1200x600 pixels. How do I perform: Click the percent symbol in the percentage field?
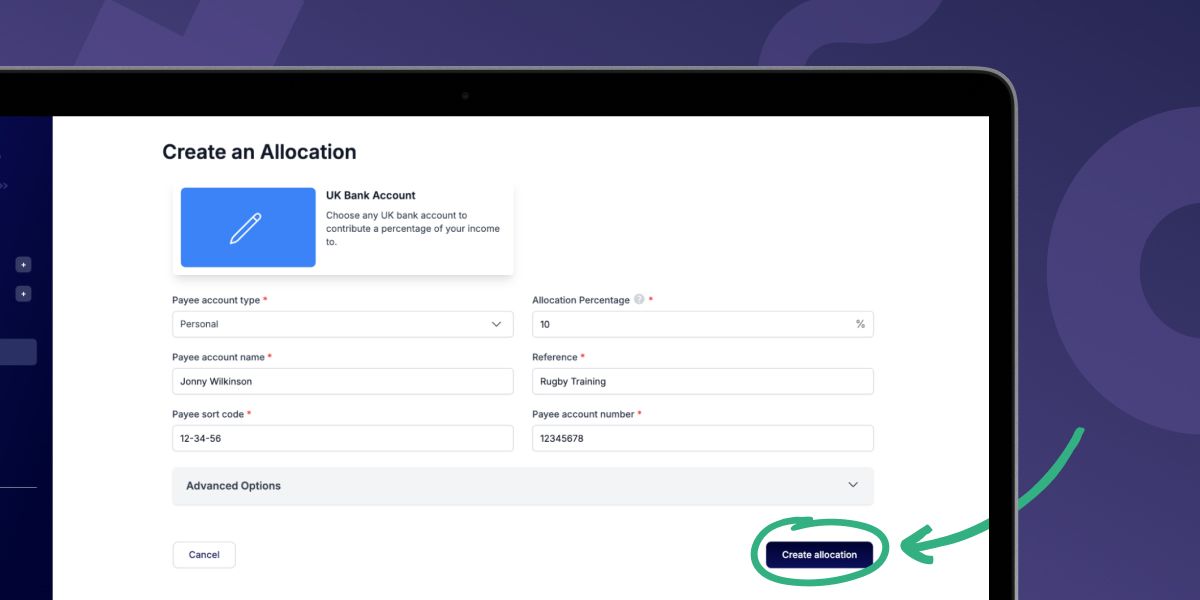pyautogui.click(x=860, y=324)
